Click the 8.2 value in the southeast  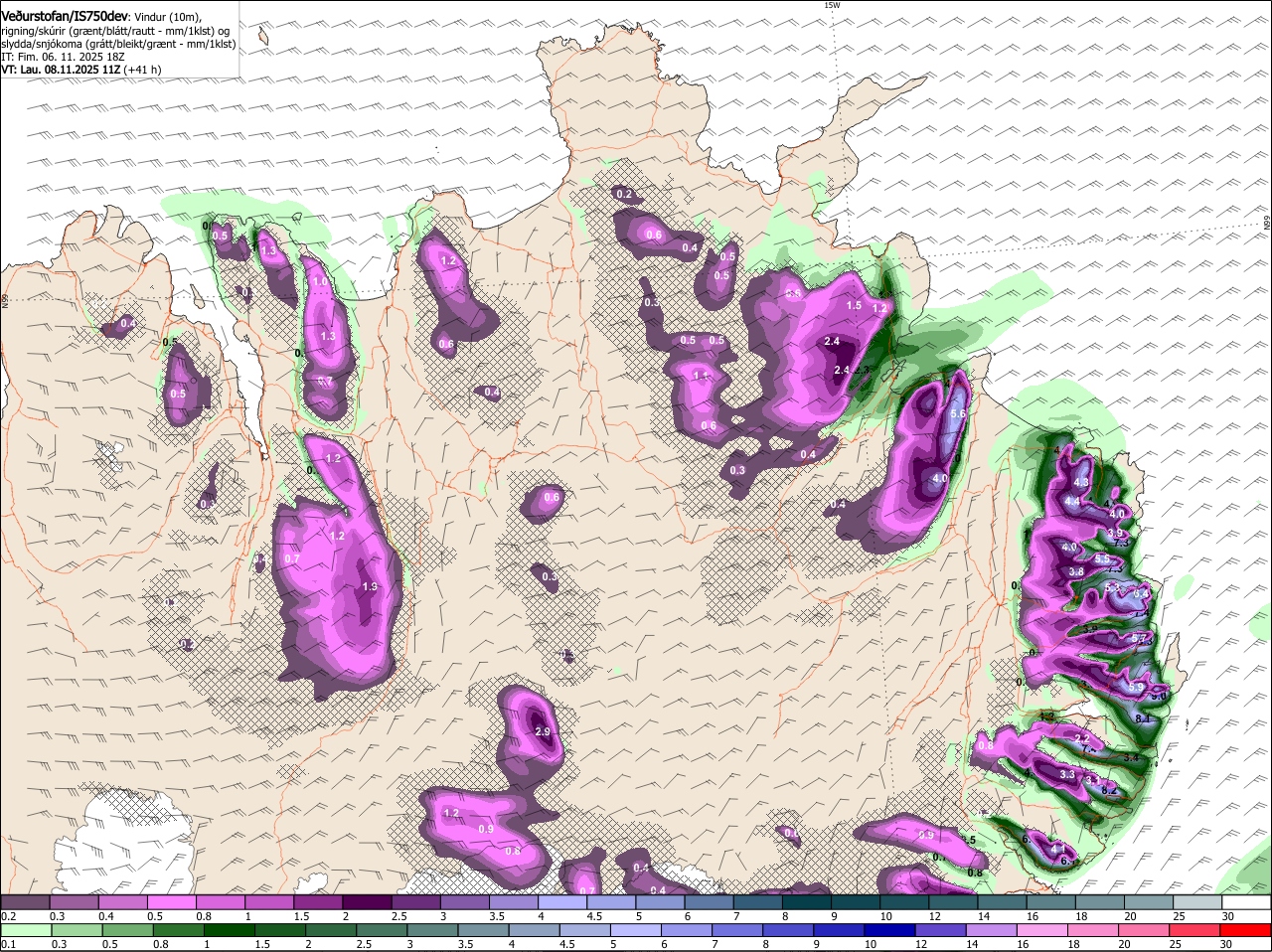point(1110,790)
